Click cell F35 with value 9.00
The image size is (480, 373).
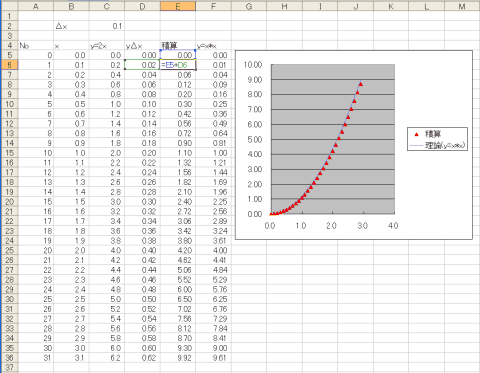(213, 348)
